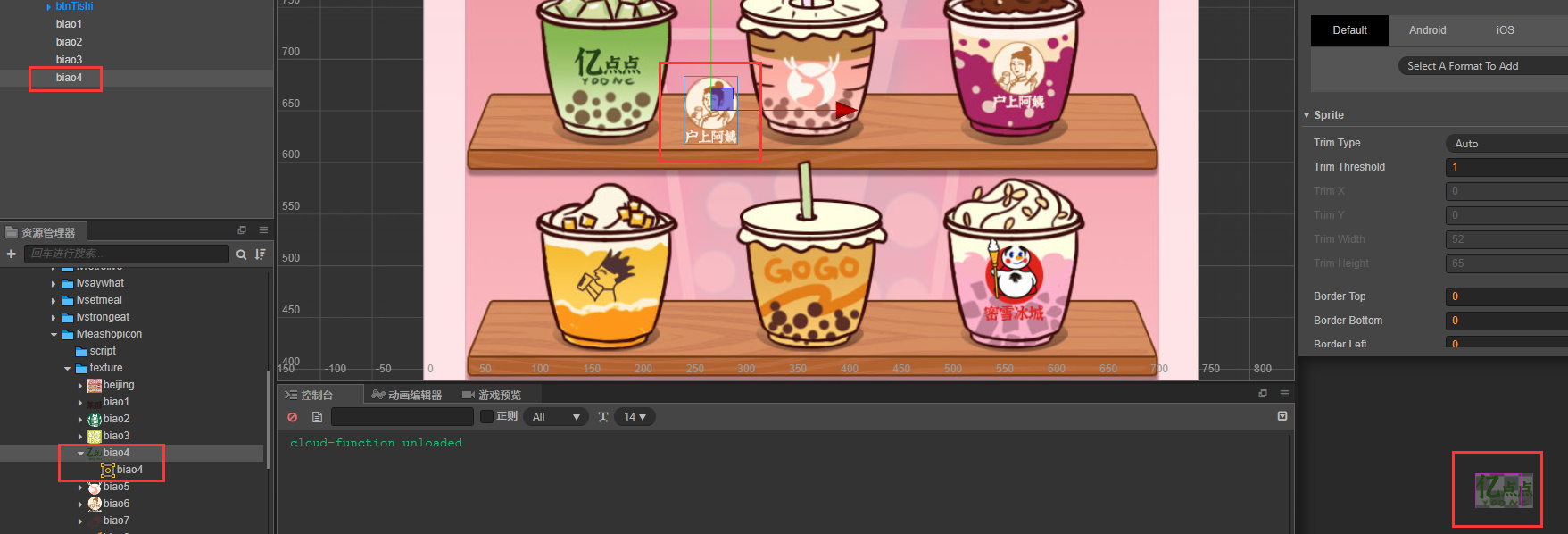The height and width of the screenshot is (534, 1568).
Task: Expand the btnTishi node
Action: click(x=48, y=7)
